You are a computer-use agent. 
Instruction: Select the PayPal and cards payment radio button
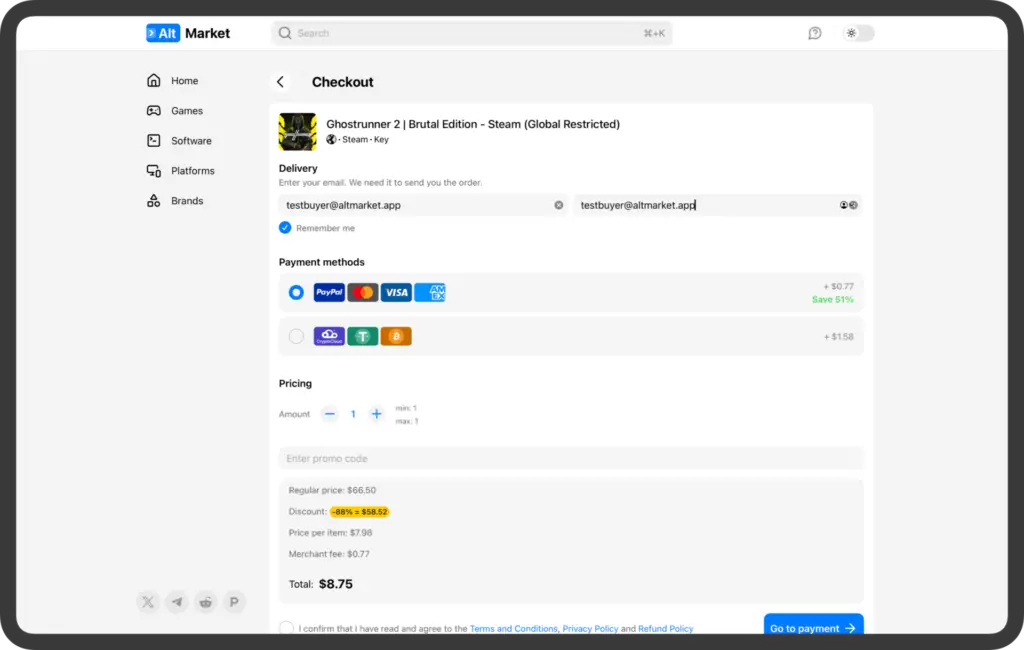click(296, 292)
